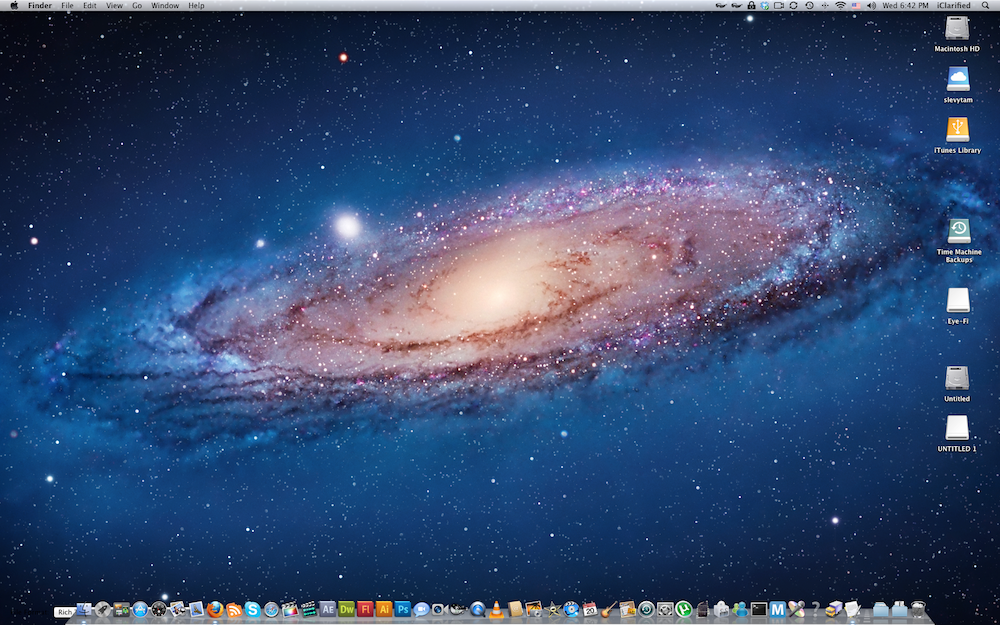Open the volume menu bar icon

coord(872,5)
